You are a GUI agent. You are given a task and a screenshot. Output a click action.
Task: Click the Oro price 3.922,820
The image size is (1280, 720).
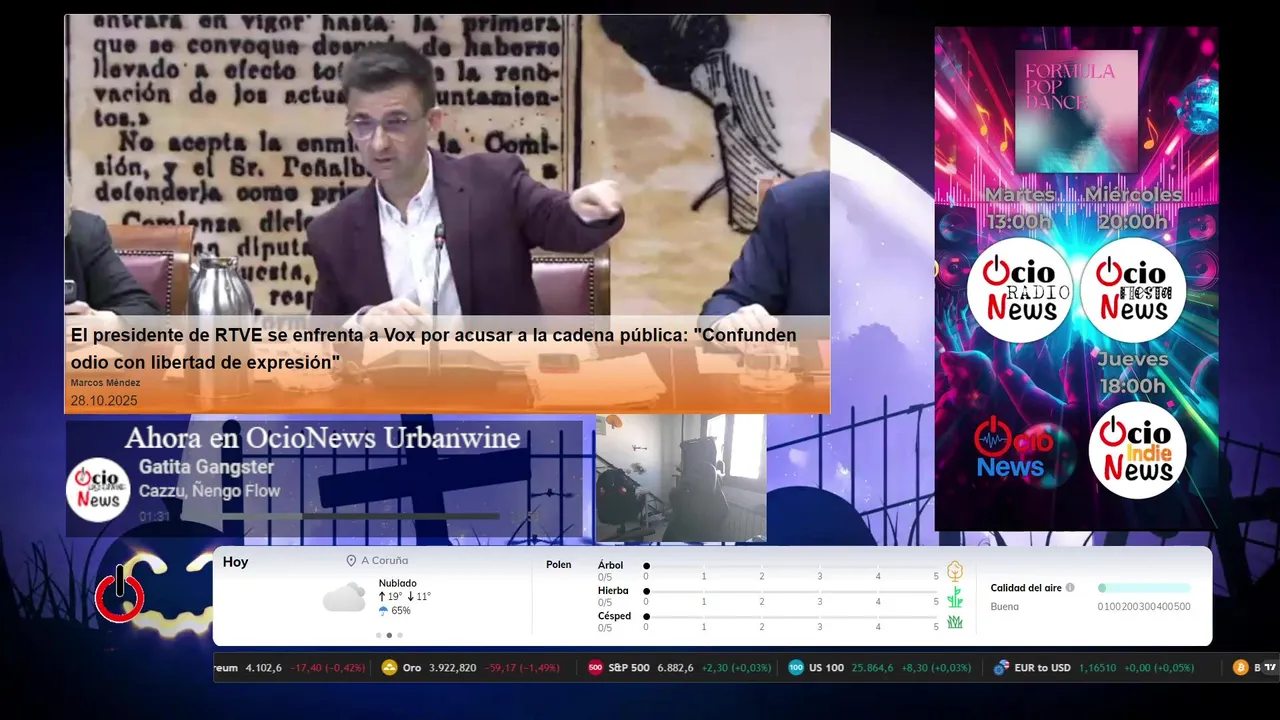coord(453,668)
